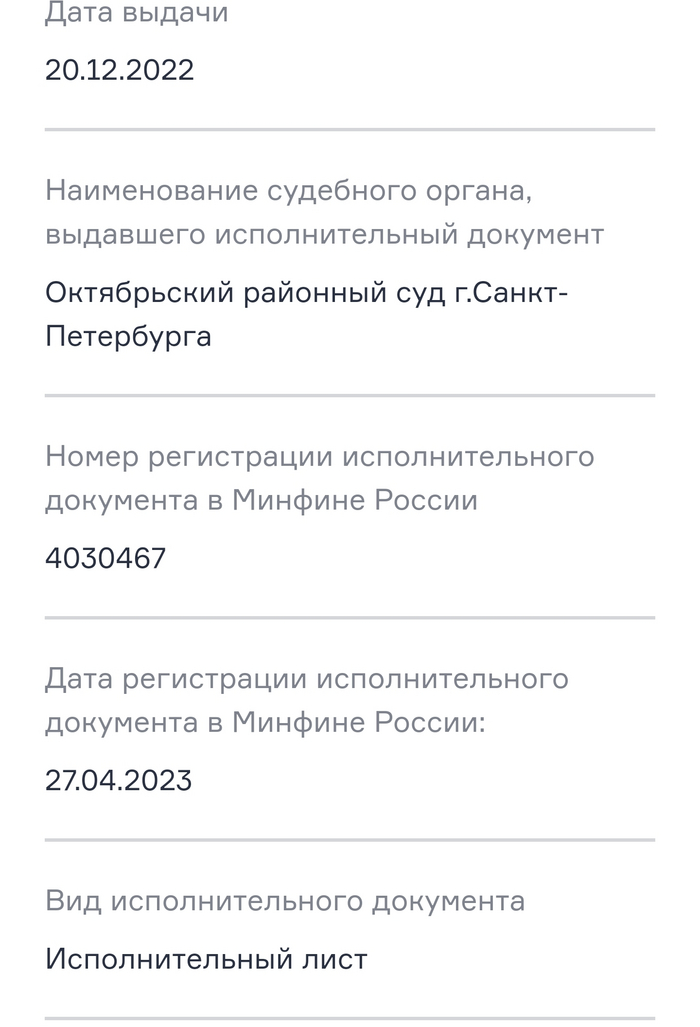This screenshot has height=1027, width=700.
Task: Click the "Вид исполнительного документа" label
Action: pyautogui.click(x=284, y=901)
